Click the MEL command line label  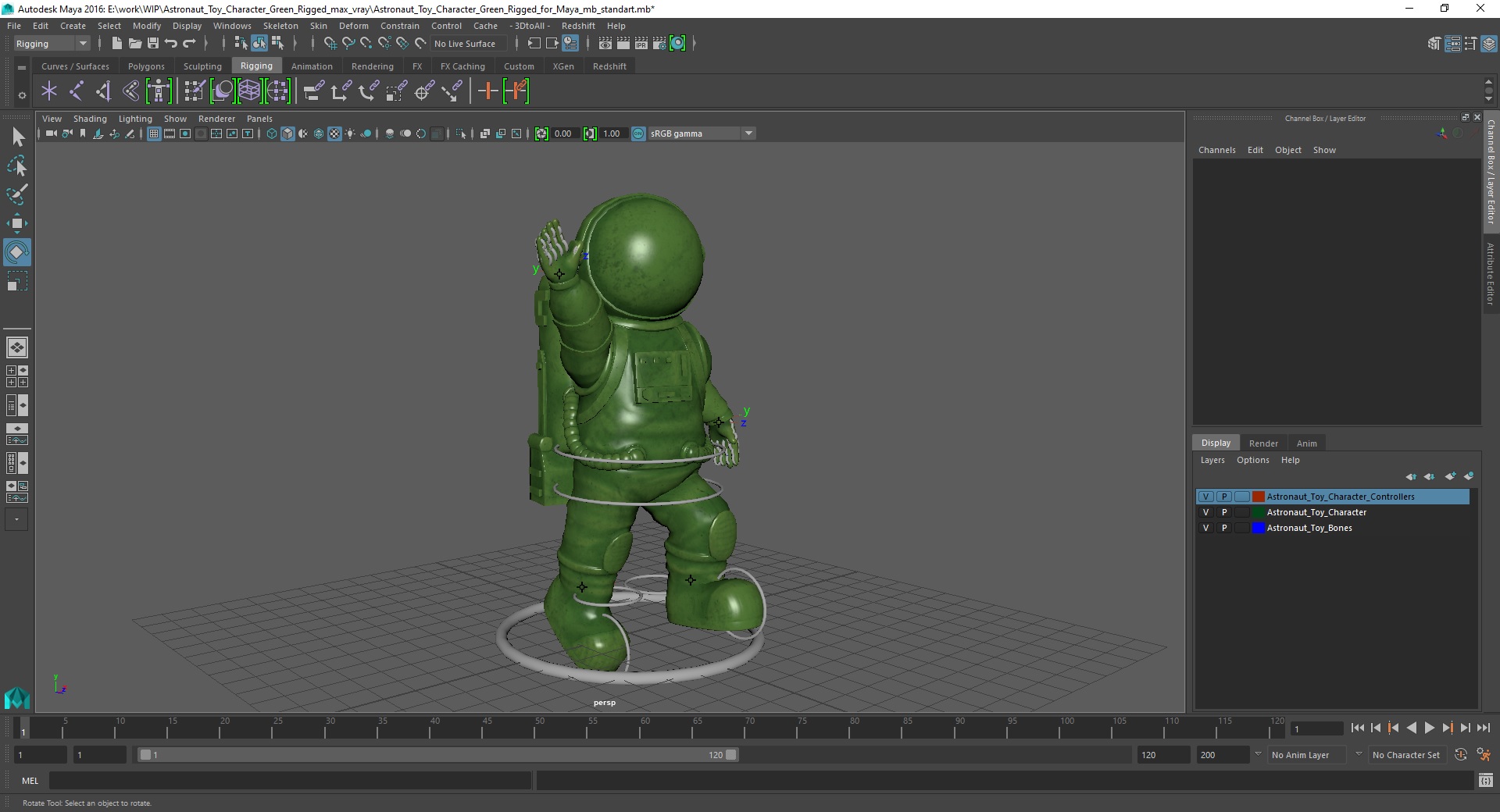point(30,780)
